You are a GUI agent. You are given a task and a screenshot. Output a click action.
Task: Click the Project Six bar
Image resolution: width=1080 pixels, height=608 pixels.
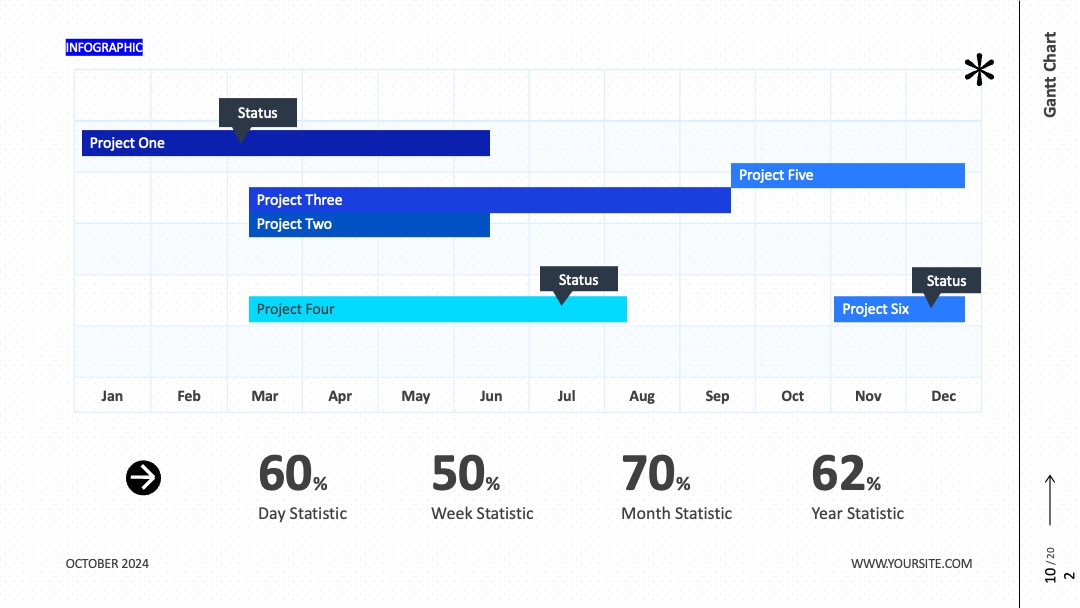click(900, 309)
